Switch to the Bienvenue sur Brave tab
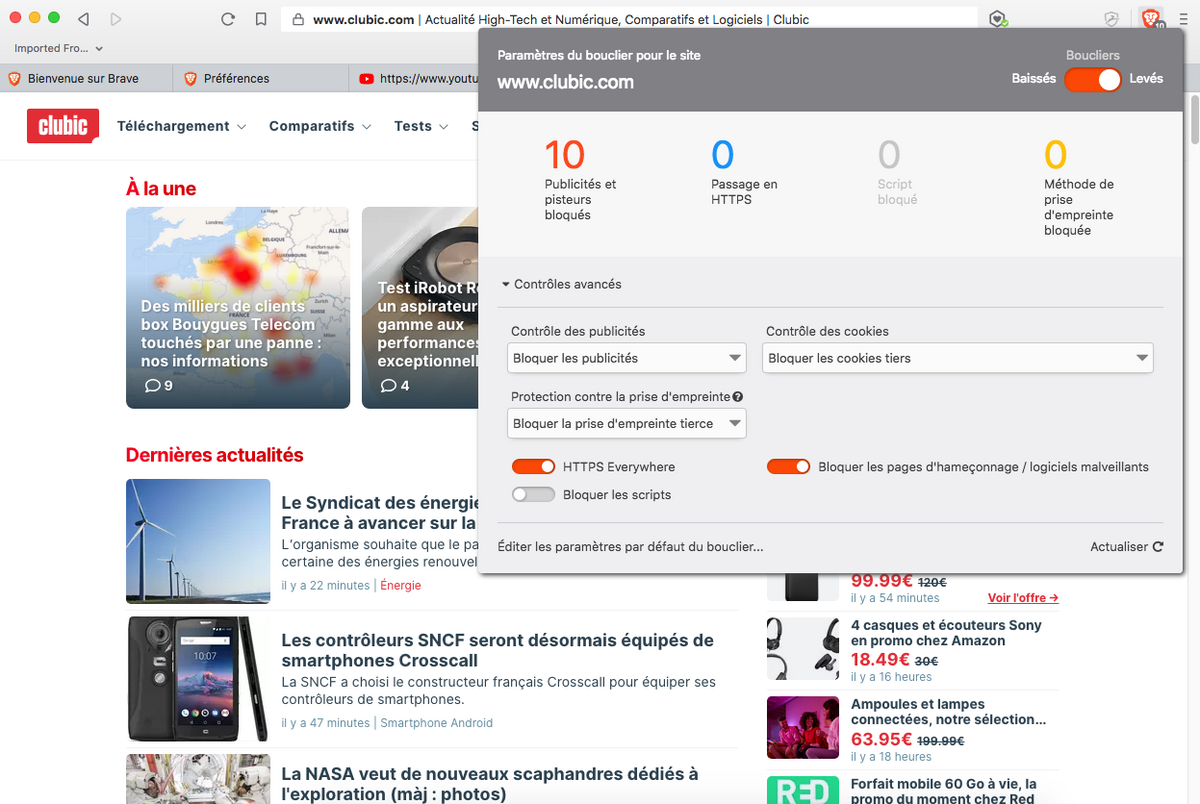This screenshot has width=1200, height=804. (86, 78)
